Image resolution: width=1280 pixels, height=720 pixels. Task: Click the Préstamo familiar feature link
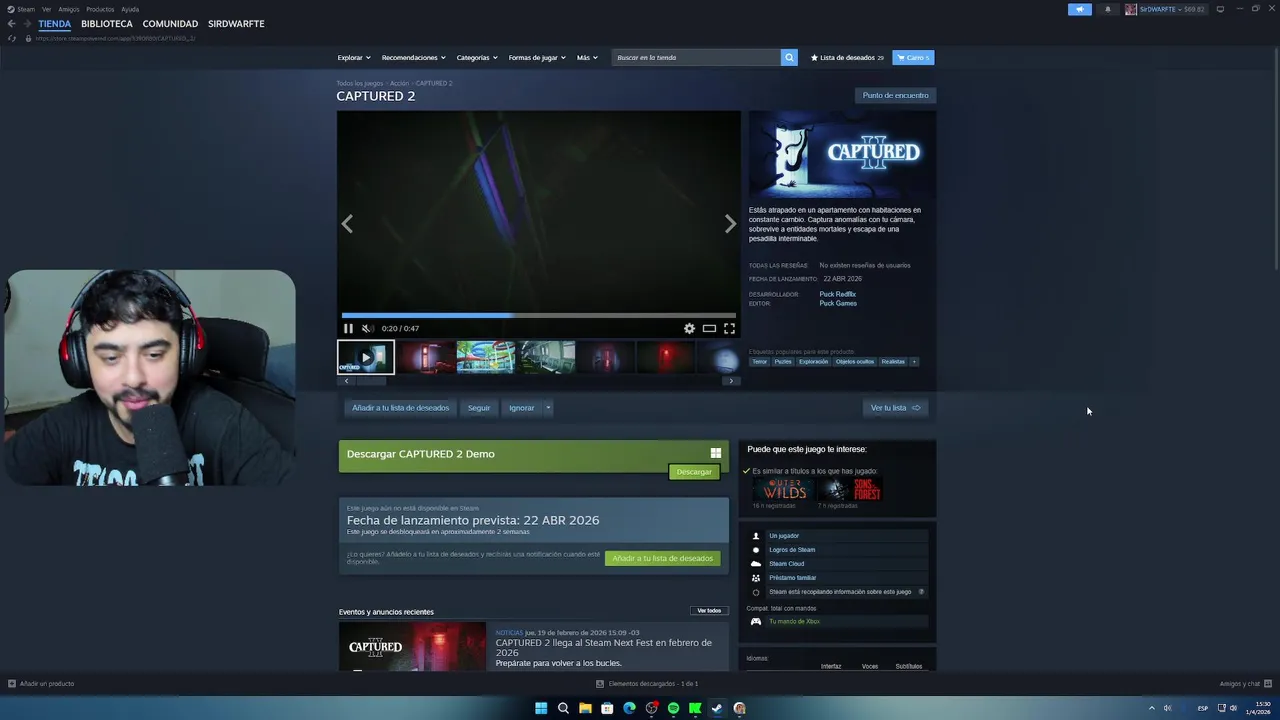[x=792, y=578]
